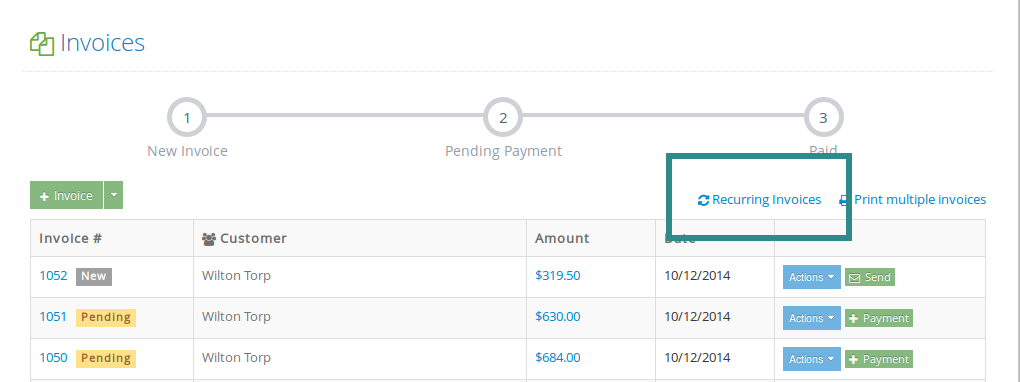1020x382 pixels.
Task: Open invoice number 1051
Action: pos(53,317)
